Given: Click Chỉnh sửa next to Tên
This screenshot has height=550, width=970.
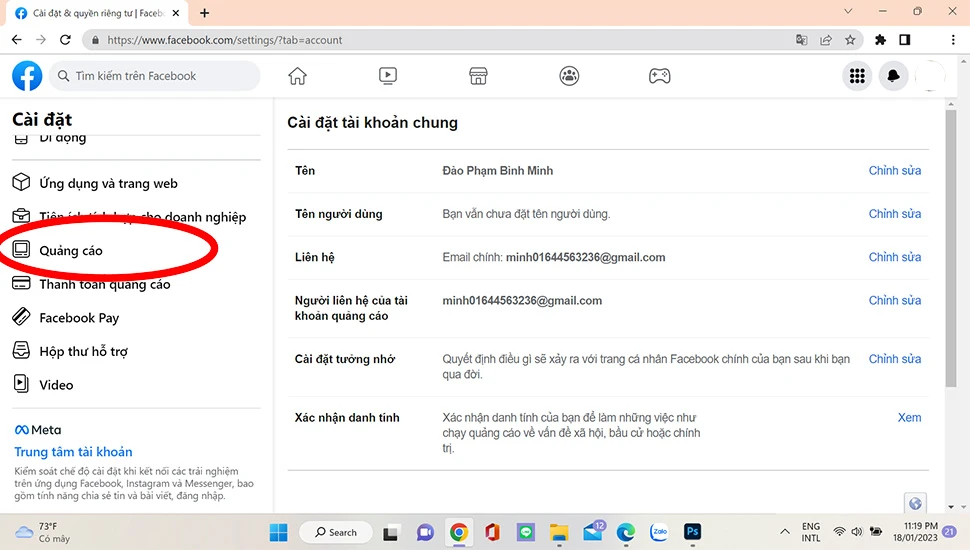Looking at the screenshot, I should [x=894, y=171].
